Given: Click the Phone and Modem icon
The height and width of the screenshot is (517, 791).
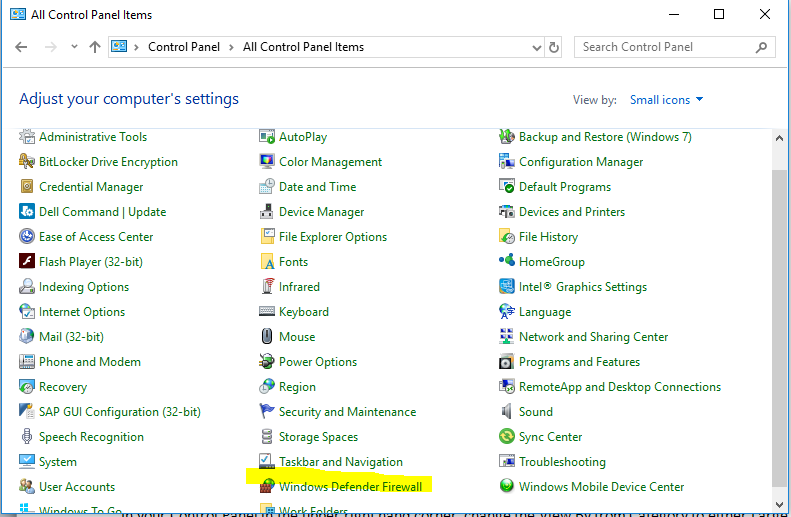Looking at the screenshot, I should 27,362.
